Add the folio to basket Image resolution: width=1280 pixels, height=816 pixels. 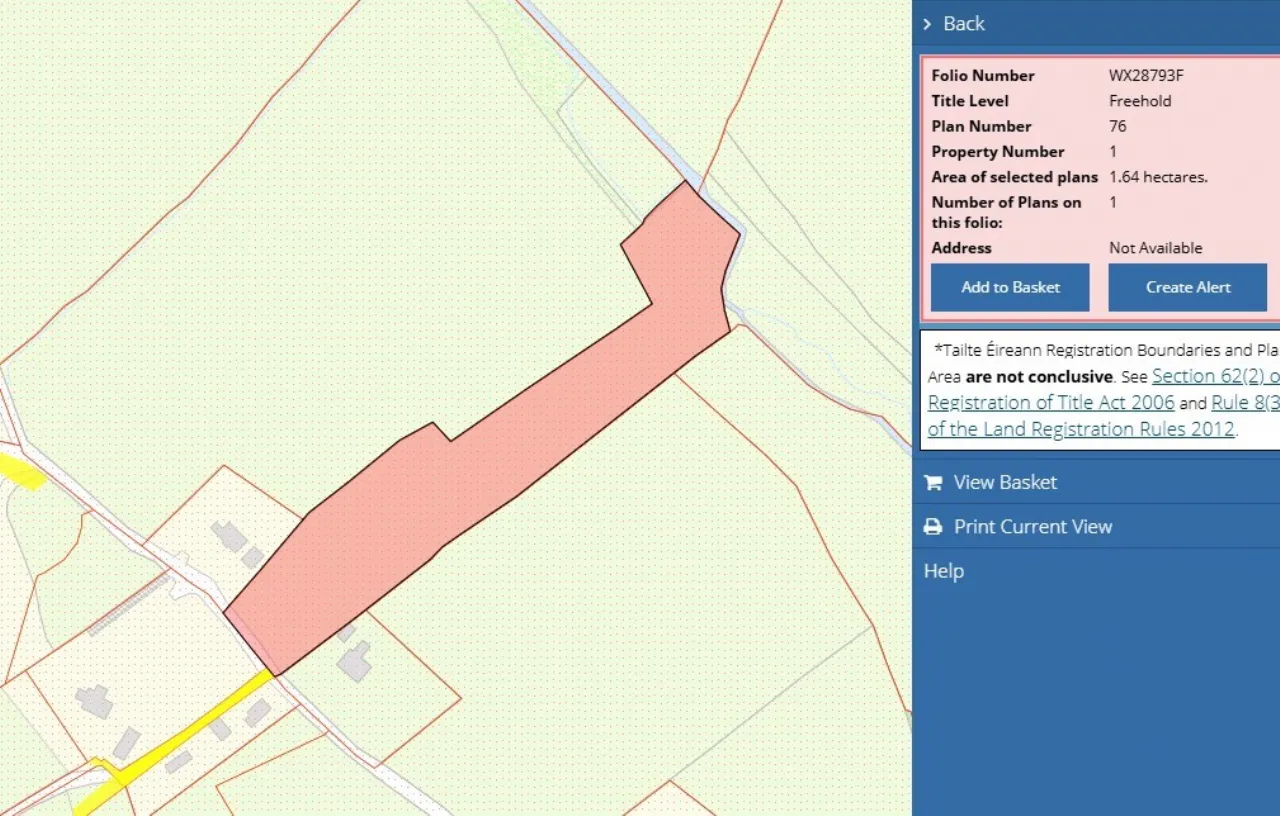click(1010, 287)
